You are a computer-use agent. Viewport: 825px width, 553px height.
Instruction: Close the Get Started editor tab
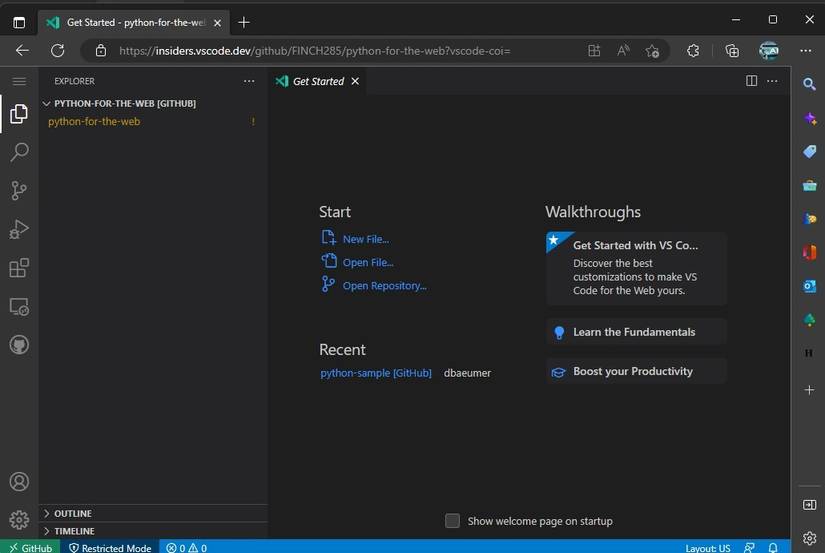coord(355,81)
